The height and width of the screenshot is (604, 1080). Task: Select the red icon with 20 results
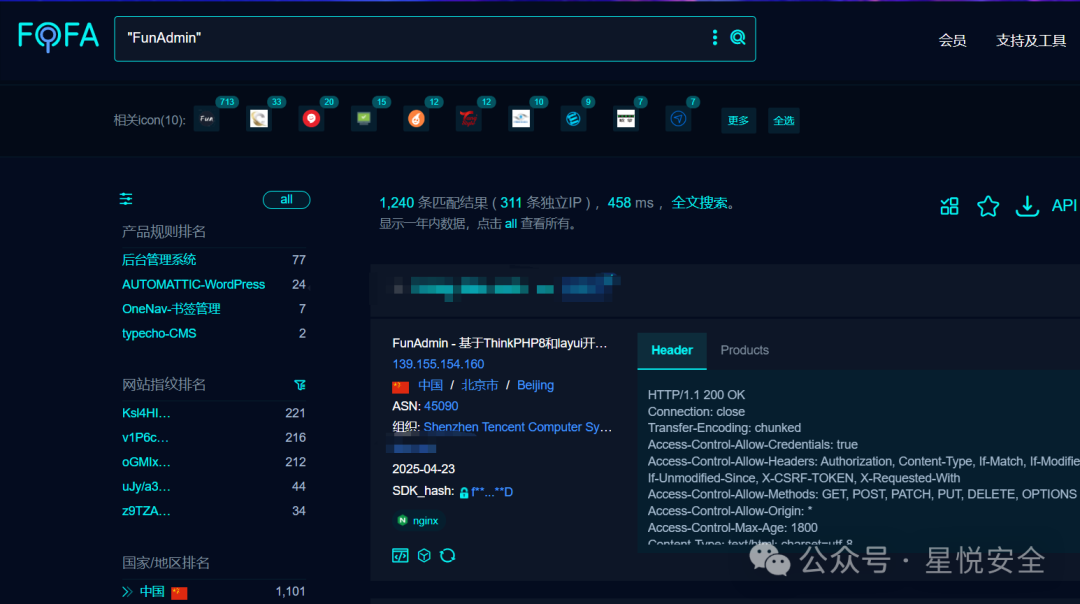click(311, 119)
